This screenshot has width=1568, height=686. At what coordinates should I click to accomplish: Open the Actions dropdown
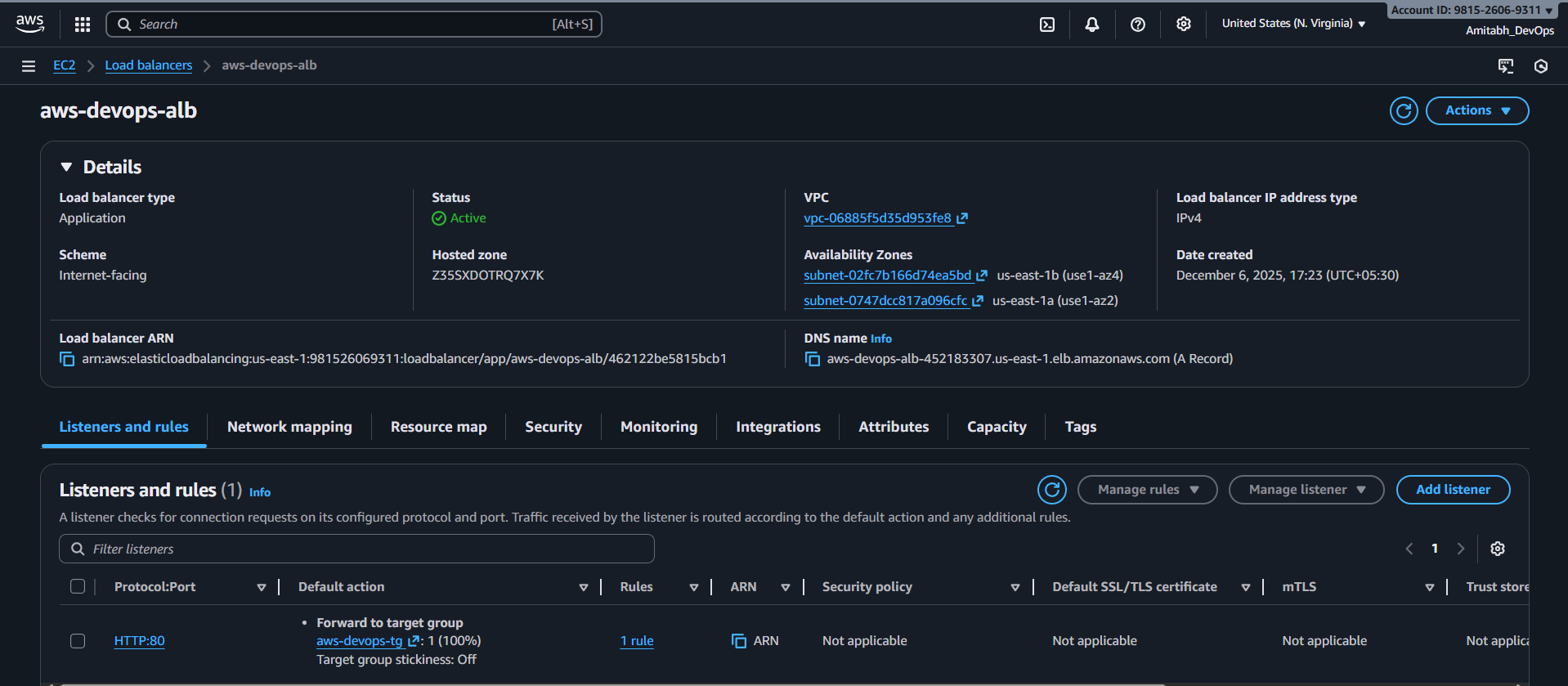click(1476, 110)
